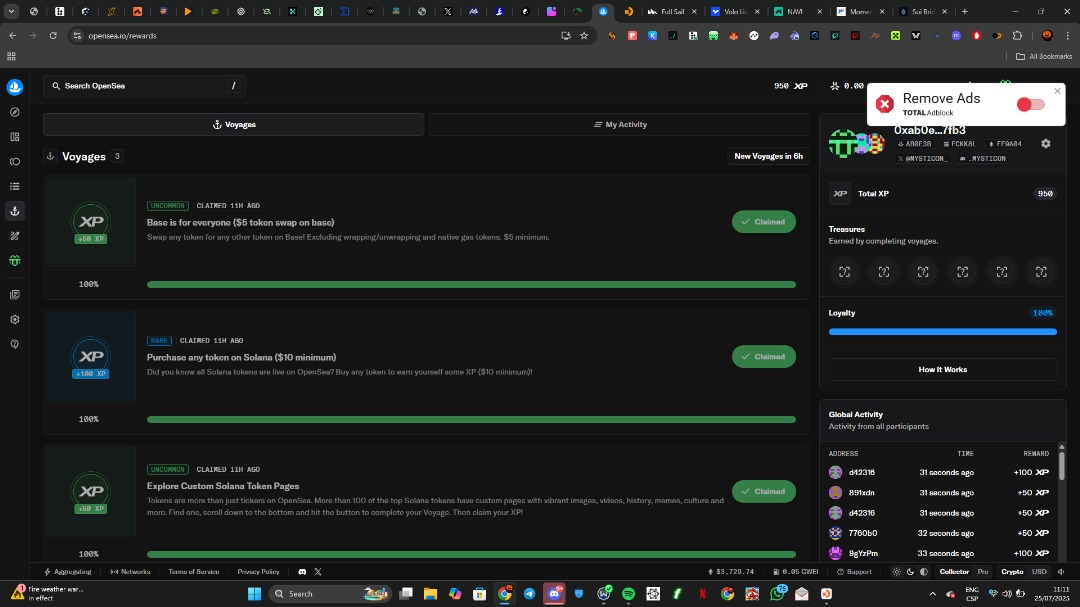Open the compass Discover icon in sidebar
This screenshot has height=607, width=1080.
coord(14,112)
